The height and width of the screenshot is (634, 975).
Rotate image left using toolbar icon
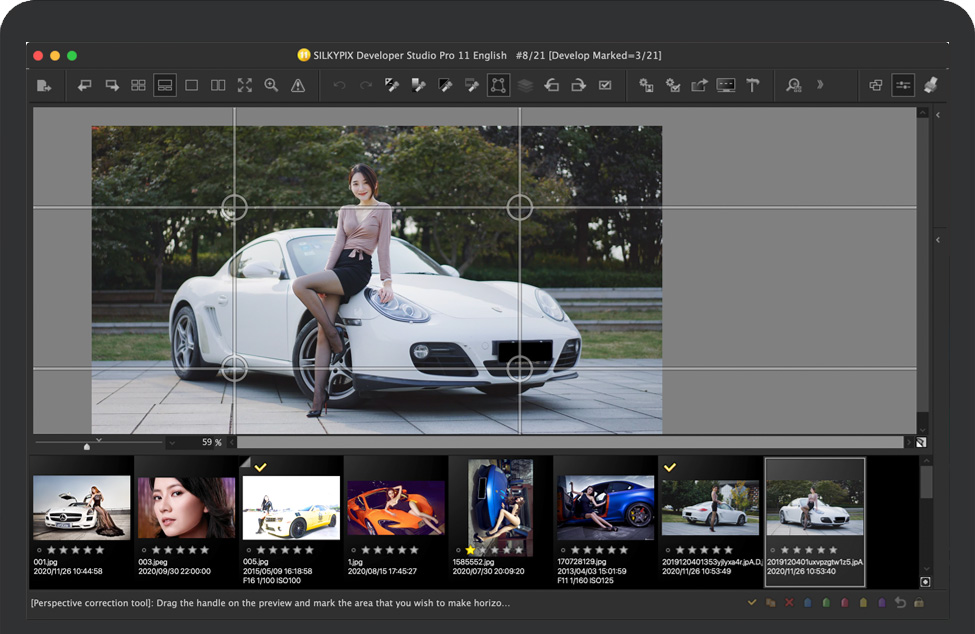tap(551, 86)
